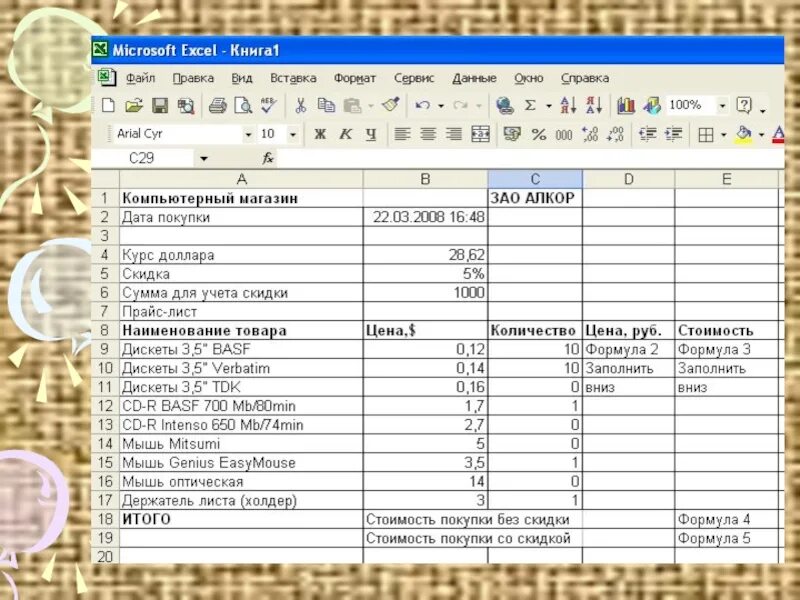Open the Данные menu
This screenshot has height=600, width=800.
[474, 78]
